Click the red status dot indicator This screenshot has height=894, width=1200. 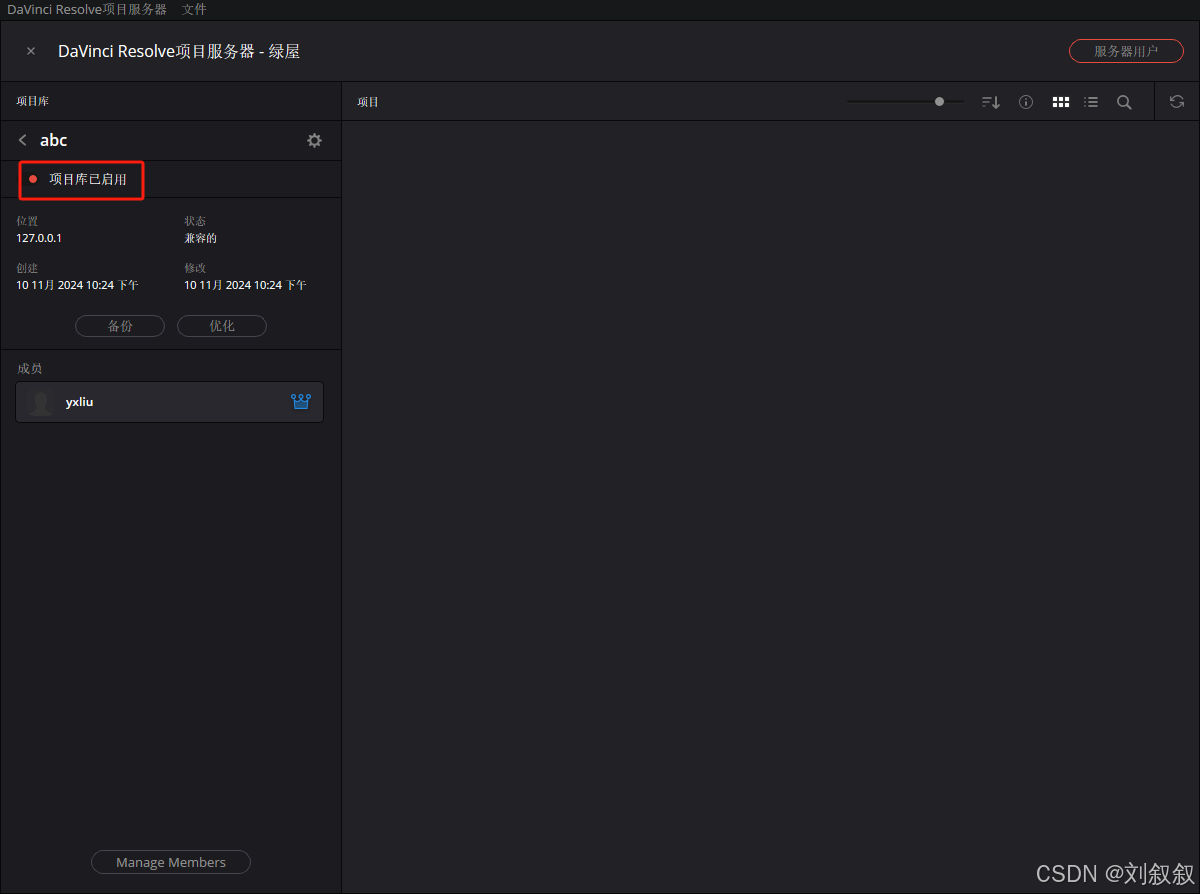(x=33, y=180)
